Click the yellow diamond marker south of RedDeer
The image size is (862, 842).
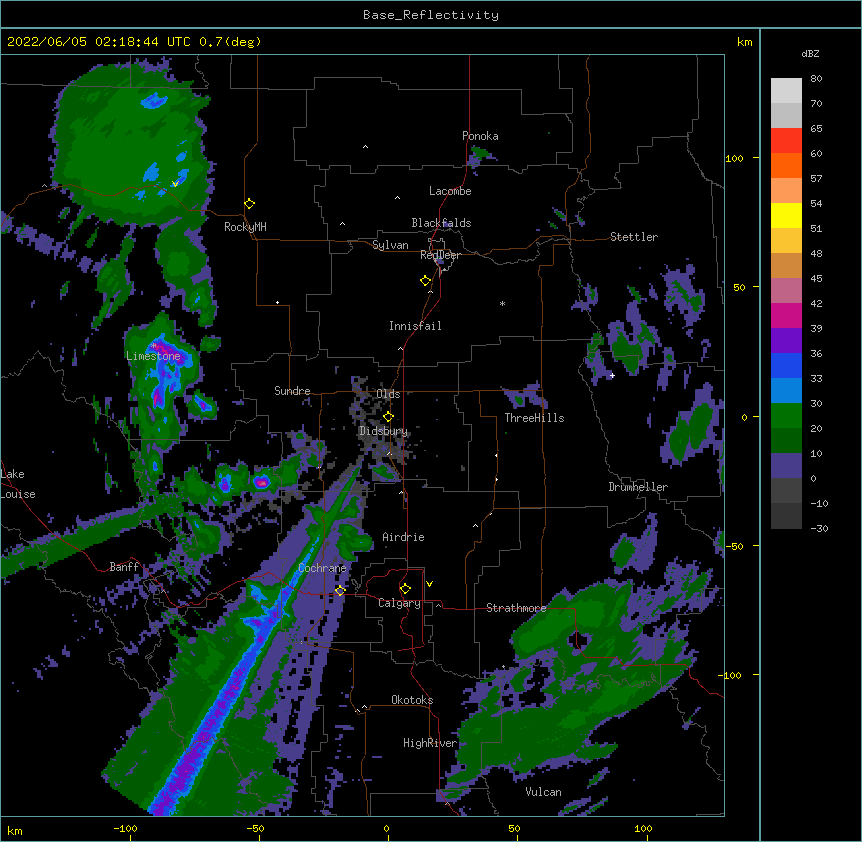click(x=425, y=281)
